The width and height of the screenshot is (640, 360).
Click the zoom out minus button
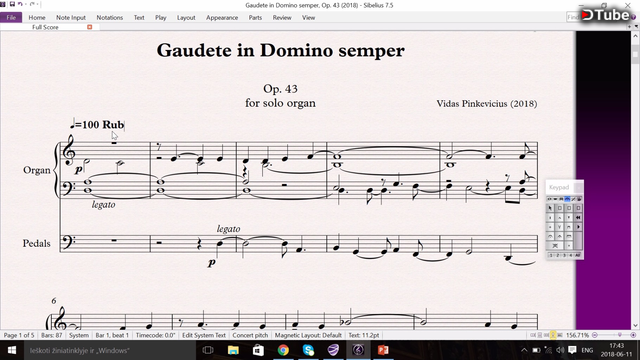point(595,335)
